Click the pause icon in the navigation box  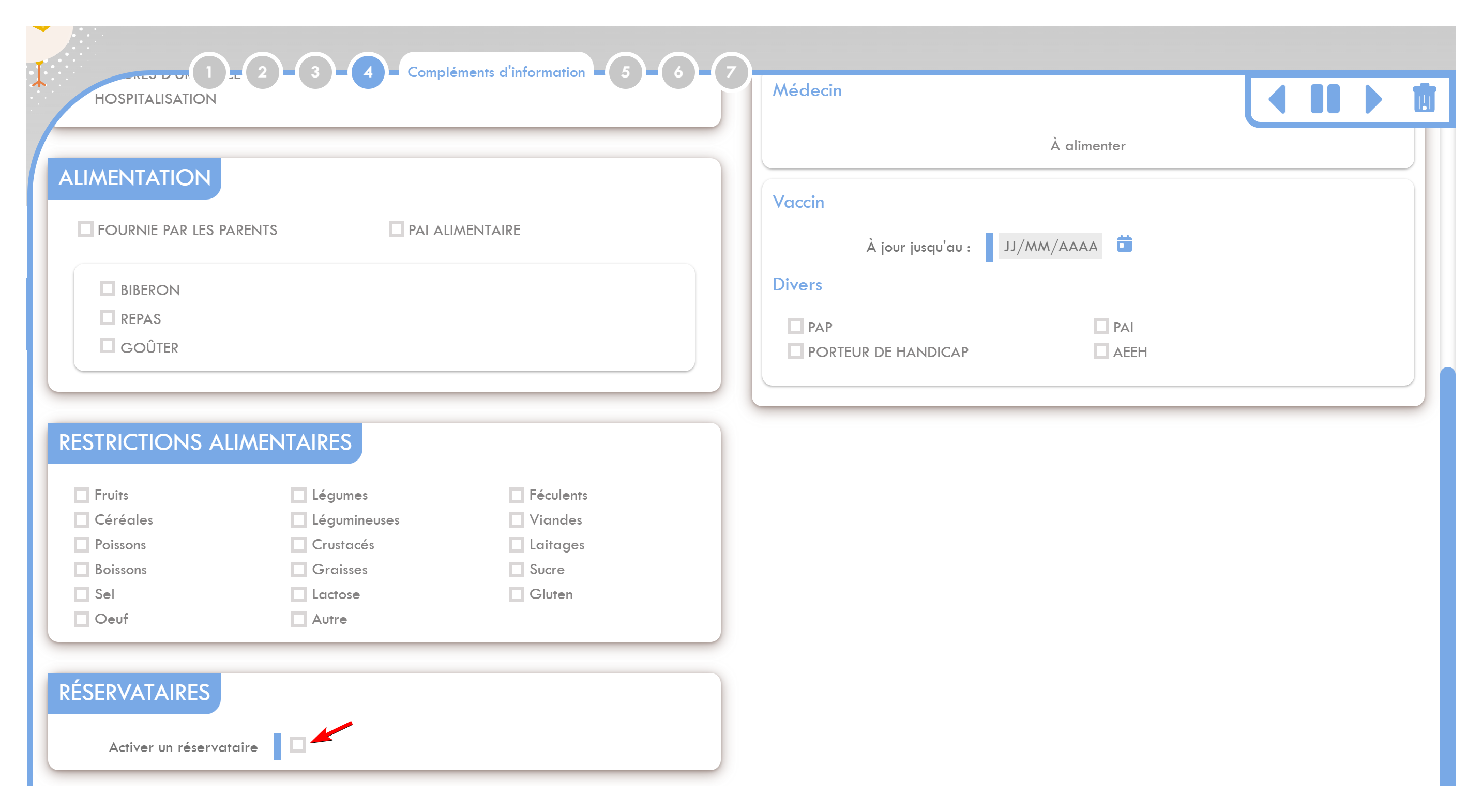click(x=1324, y=99)
